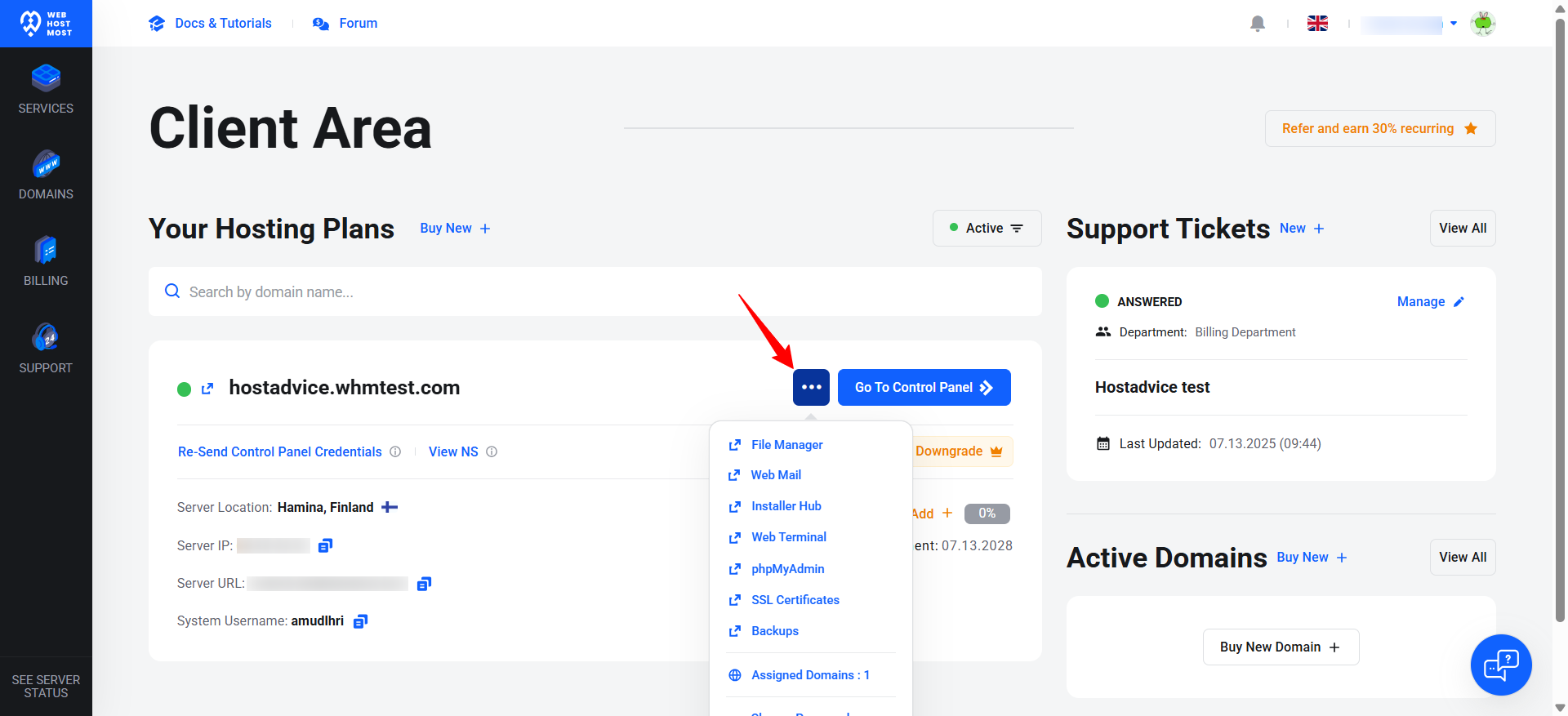1568x716 pixels.
Task: Focus the Search by domain name field
Action: (595, 291)
